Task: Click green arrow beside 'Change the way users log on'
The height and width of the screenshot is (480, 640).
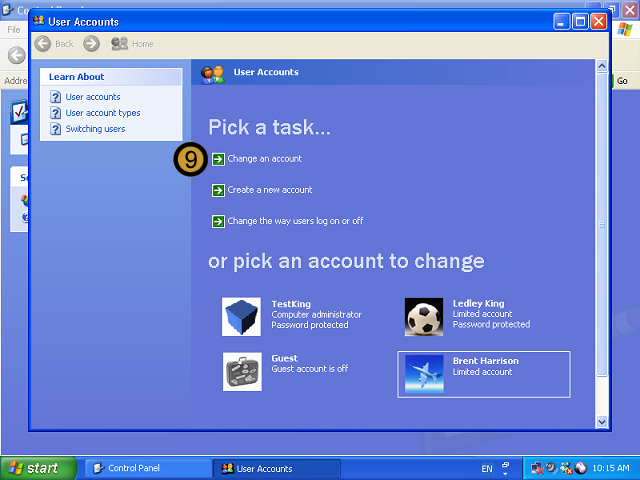Action: [218, 221]
